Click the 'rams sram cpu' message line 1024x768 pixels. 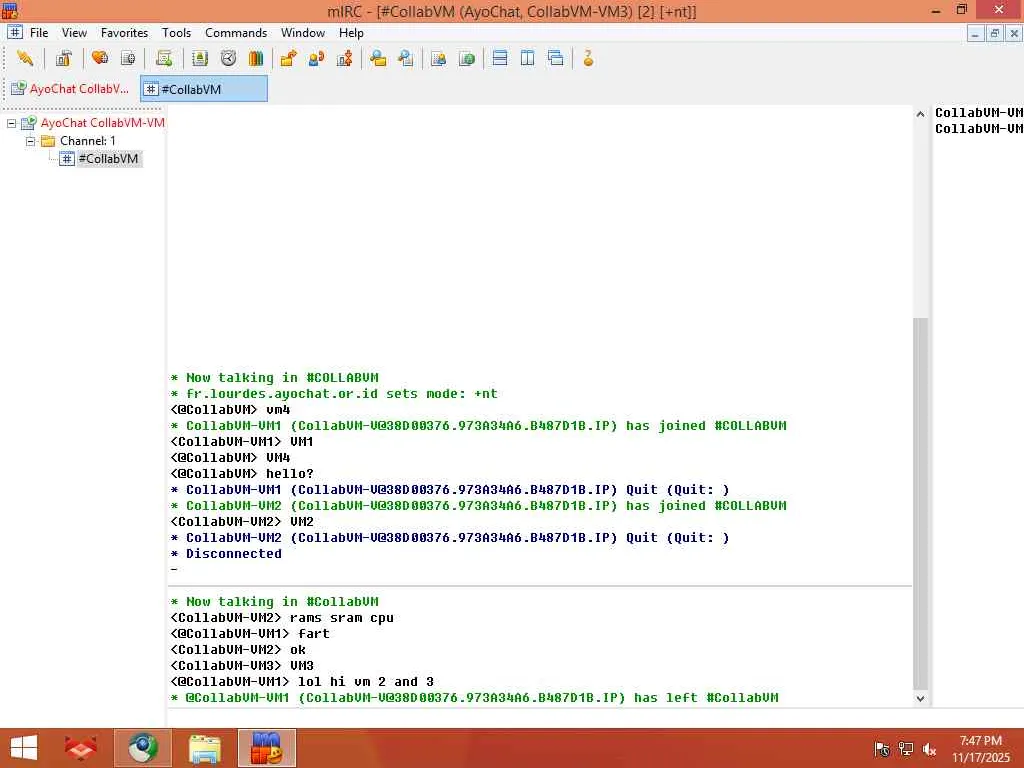coord(281,618)
